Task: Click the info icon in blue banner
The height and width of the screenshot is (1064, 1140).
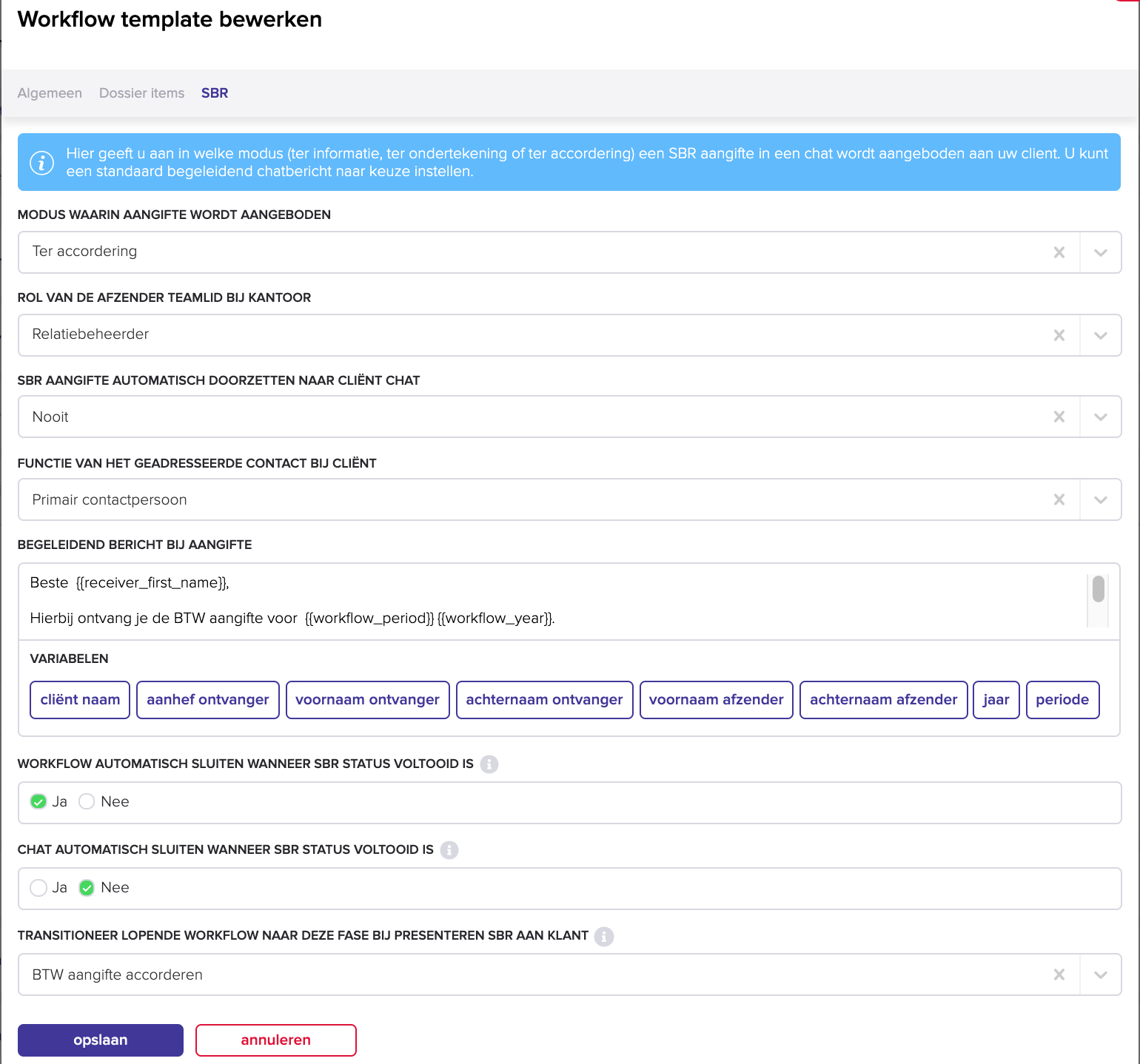Action: tap(41, 163)
